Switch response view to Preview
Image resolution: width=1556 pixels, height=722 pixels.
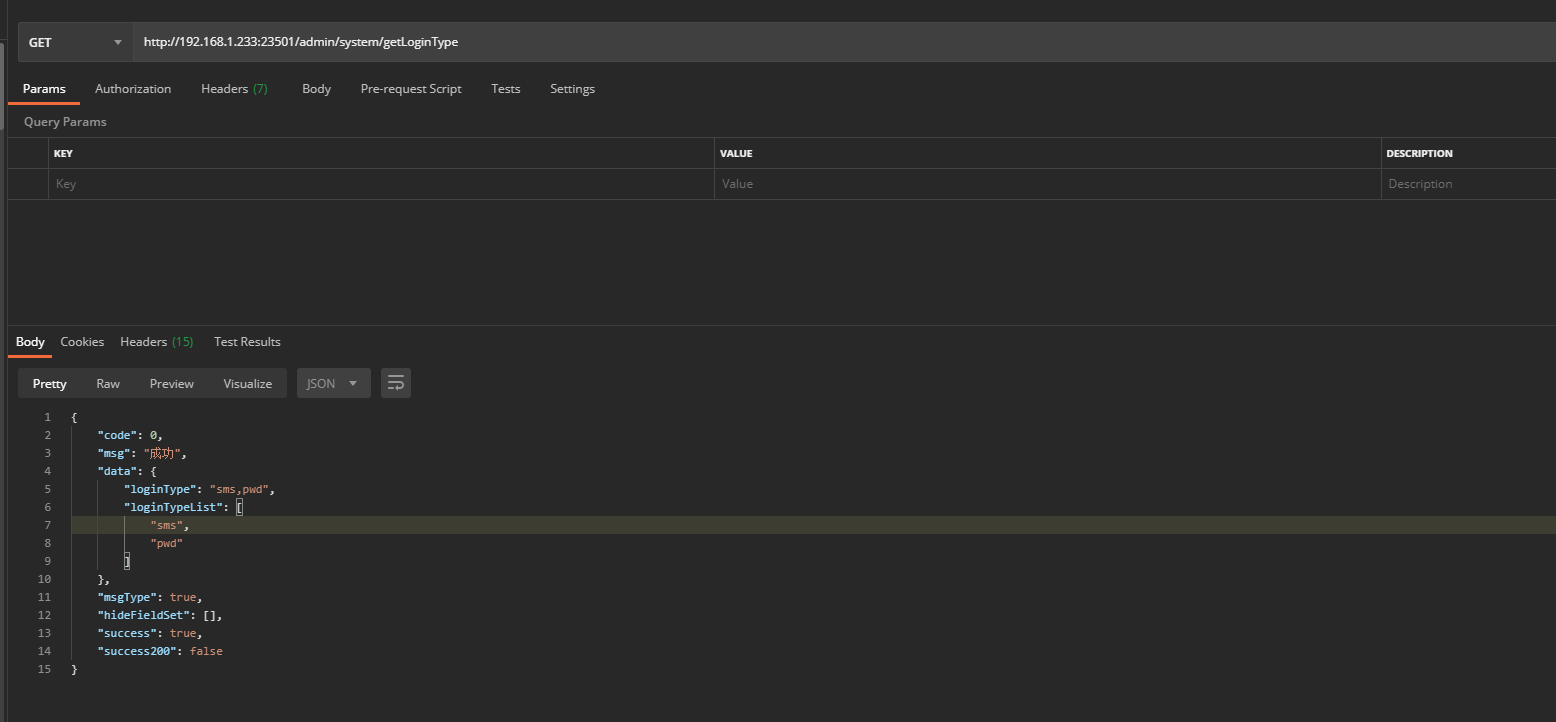[172, 384]
